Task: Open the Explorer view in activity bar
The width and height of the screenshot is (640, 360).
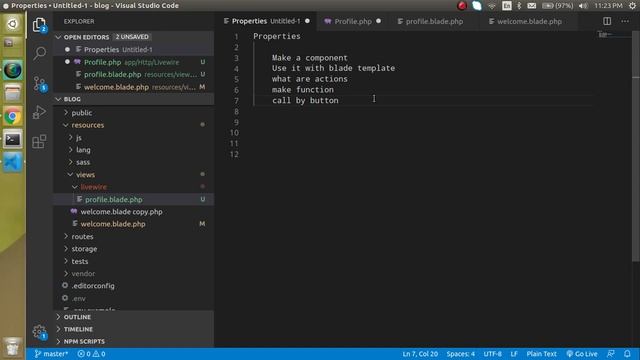Action: [x=39, y=25]
